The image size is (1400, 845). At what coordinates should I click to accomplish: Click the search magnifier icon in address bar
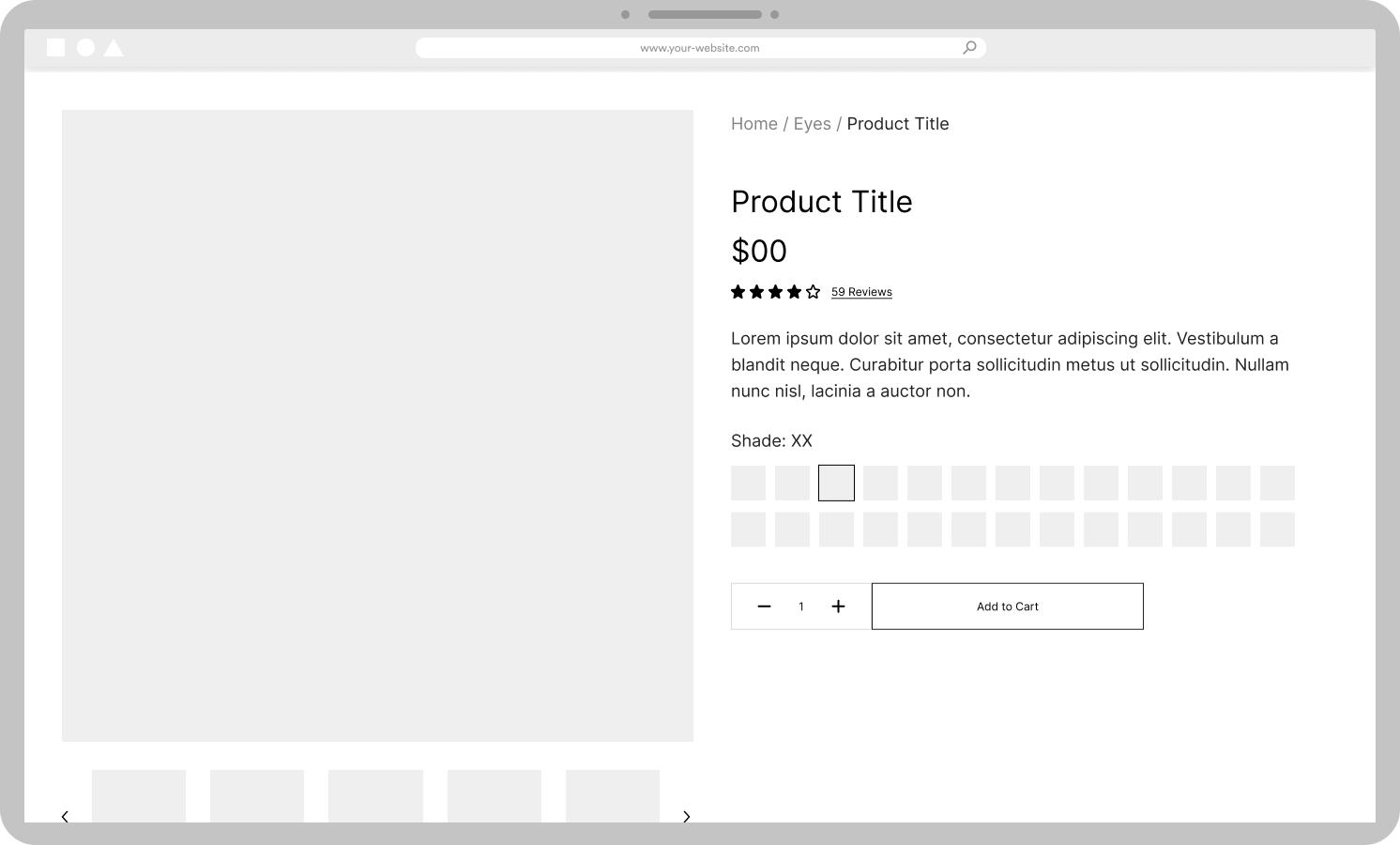969,48
